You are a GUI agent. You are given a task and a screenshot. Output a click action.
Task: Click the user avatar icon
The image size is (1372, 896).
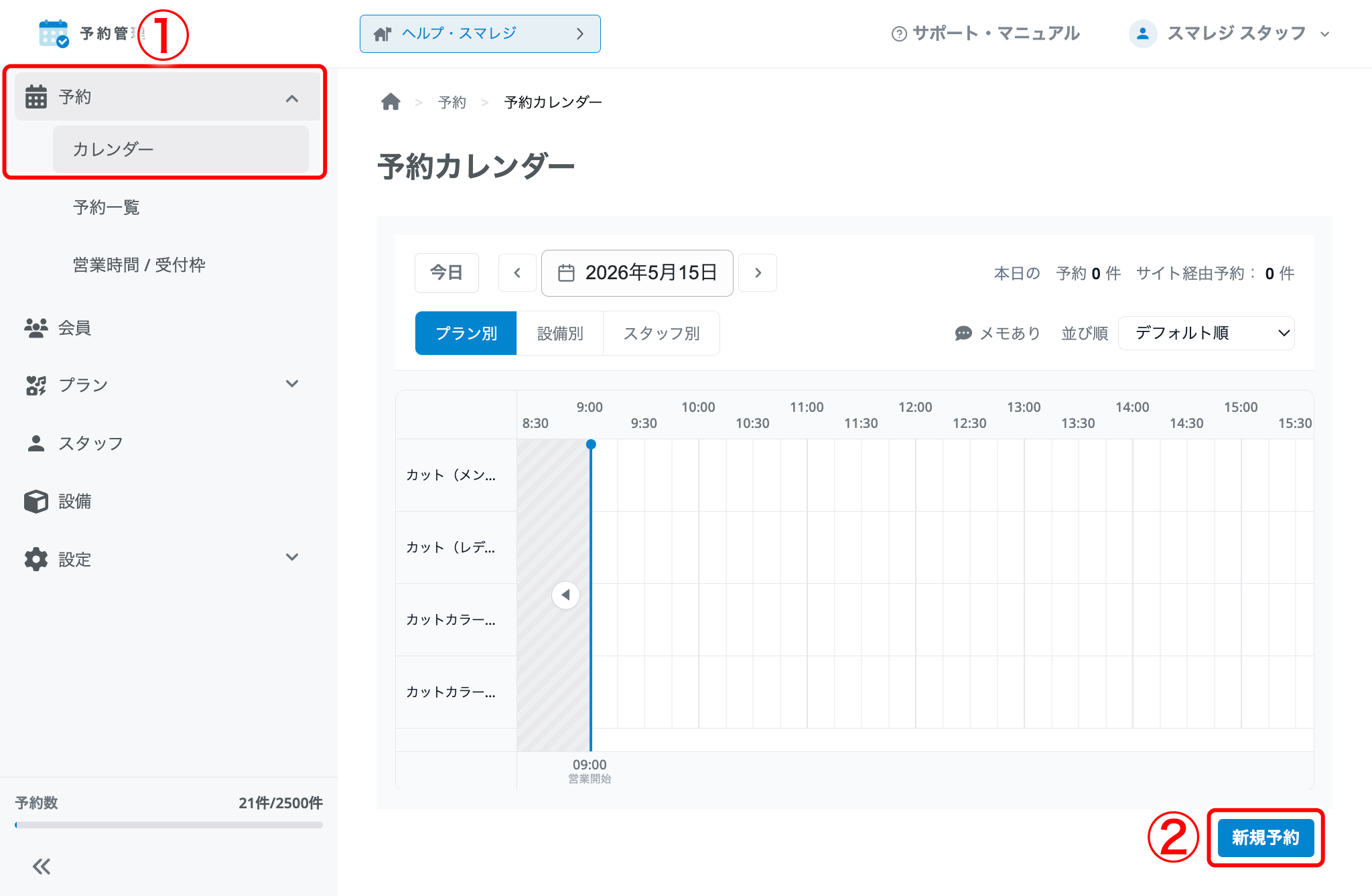[x=1143, y=33]
